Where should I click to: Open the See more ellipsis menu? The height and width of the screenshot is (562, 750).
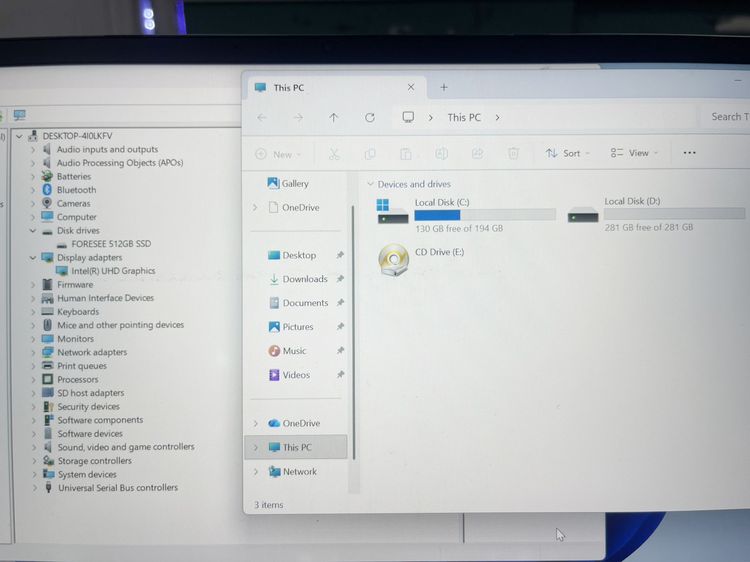[689, 153]
